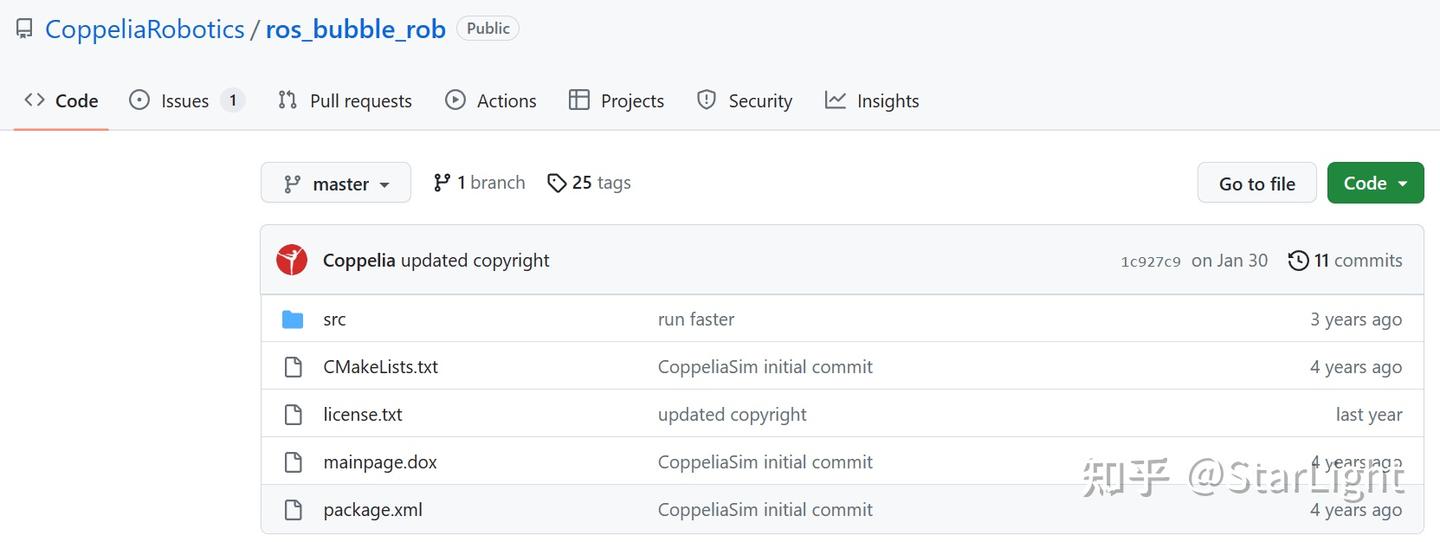The image size is (1440, 542).
Task: Expand the master branch dropdown
Action: pos(336,183)
